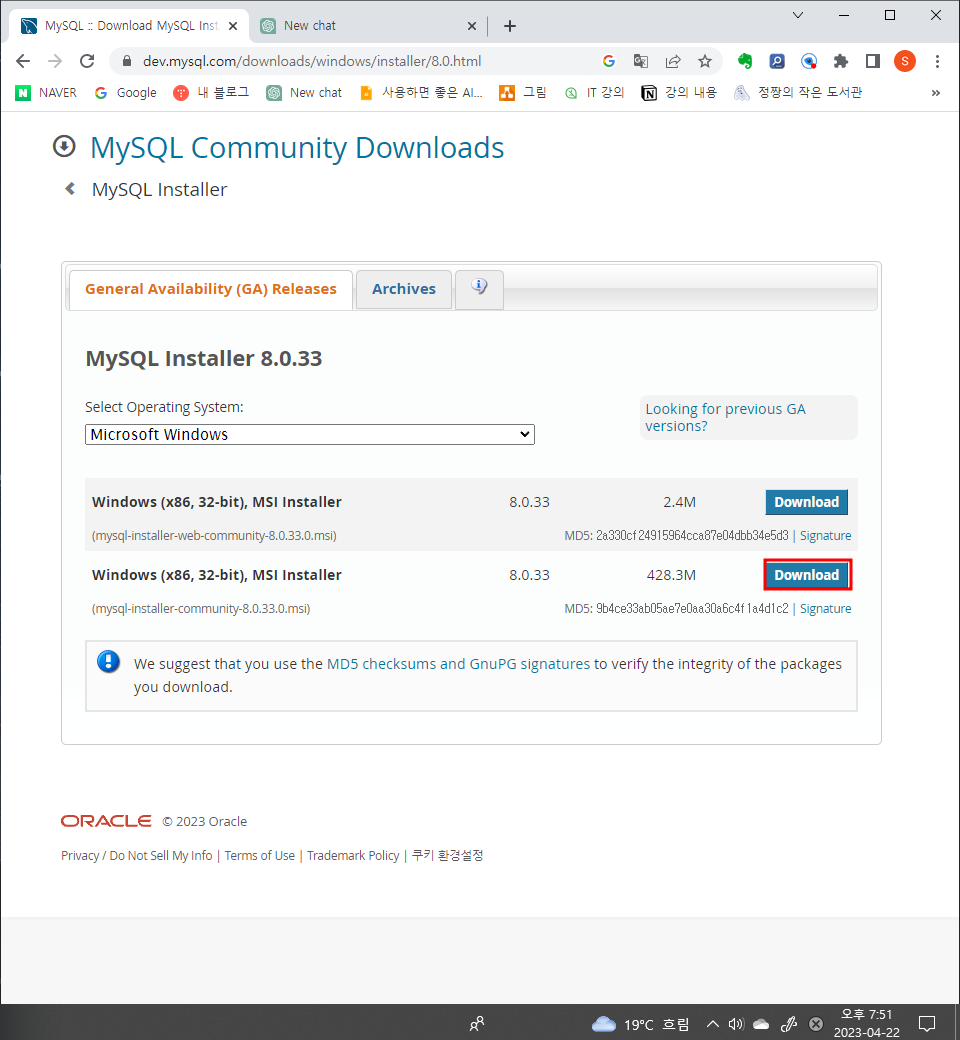Open 내 블로그 bookmark
This screenshot has height=1040, width=960.
click(211, 92)
